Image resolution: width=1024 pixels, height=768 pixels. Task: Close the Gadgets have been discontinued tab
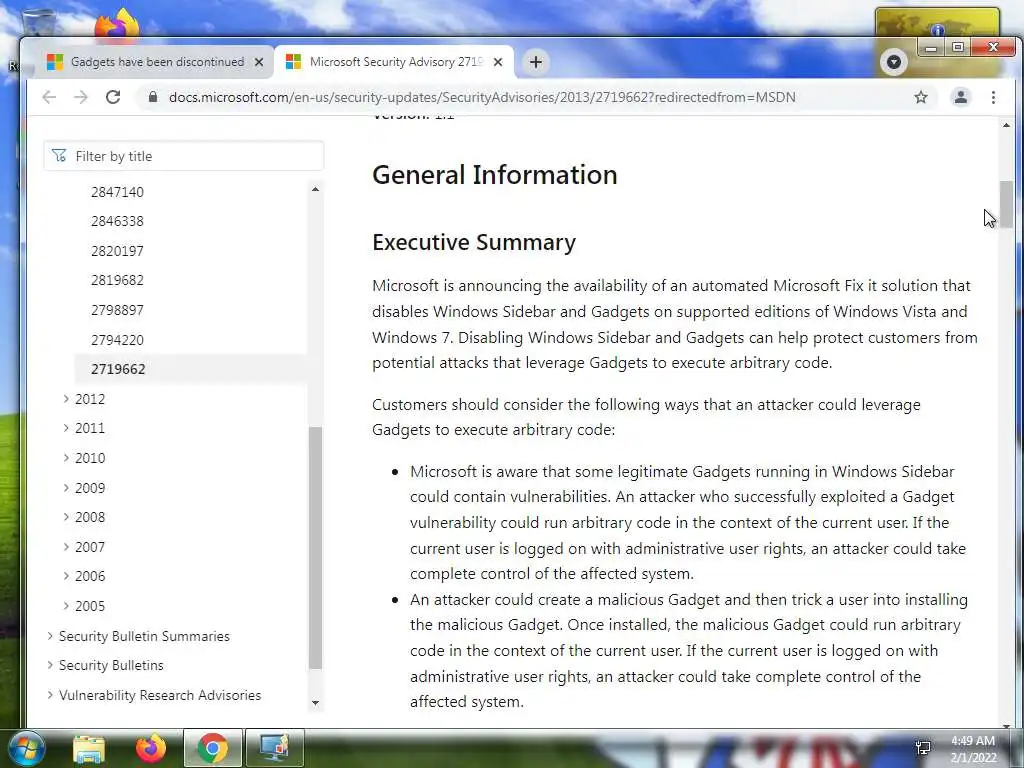(x=259, y=62)
